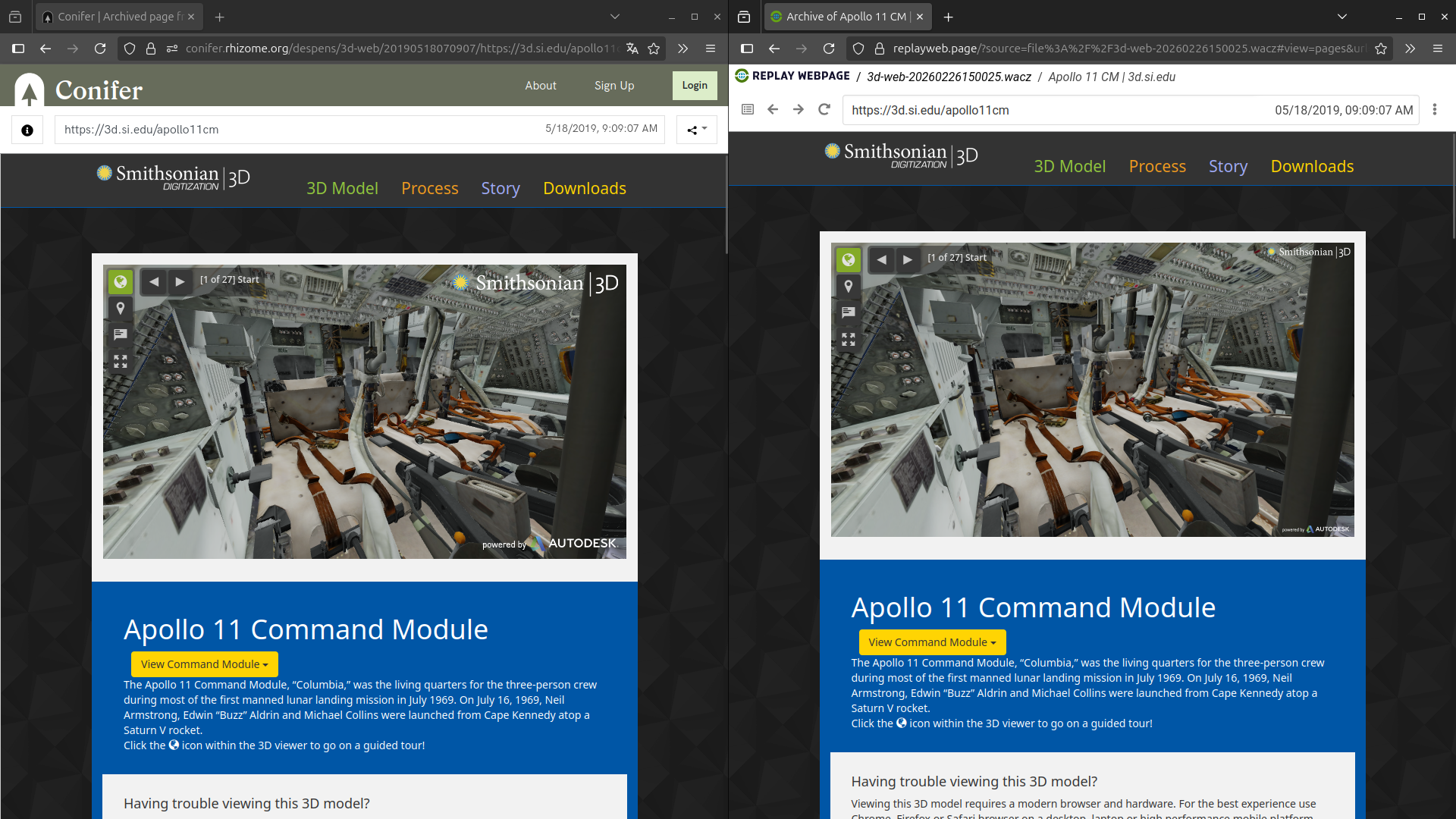Open 3D Model menu in right window

(1070, 166)
